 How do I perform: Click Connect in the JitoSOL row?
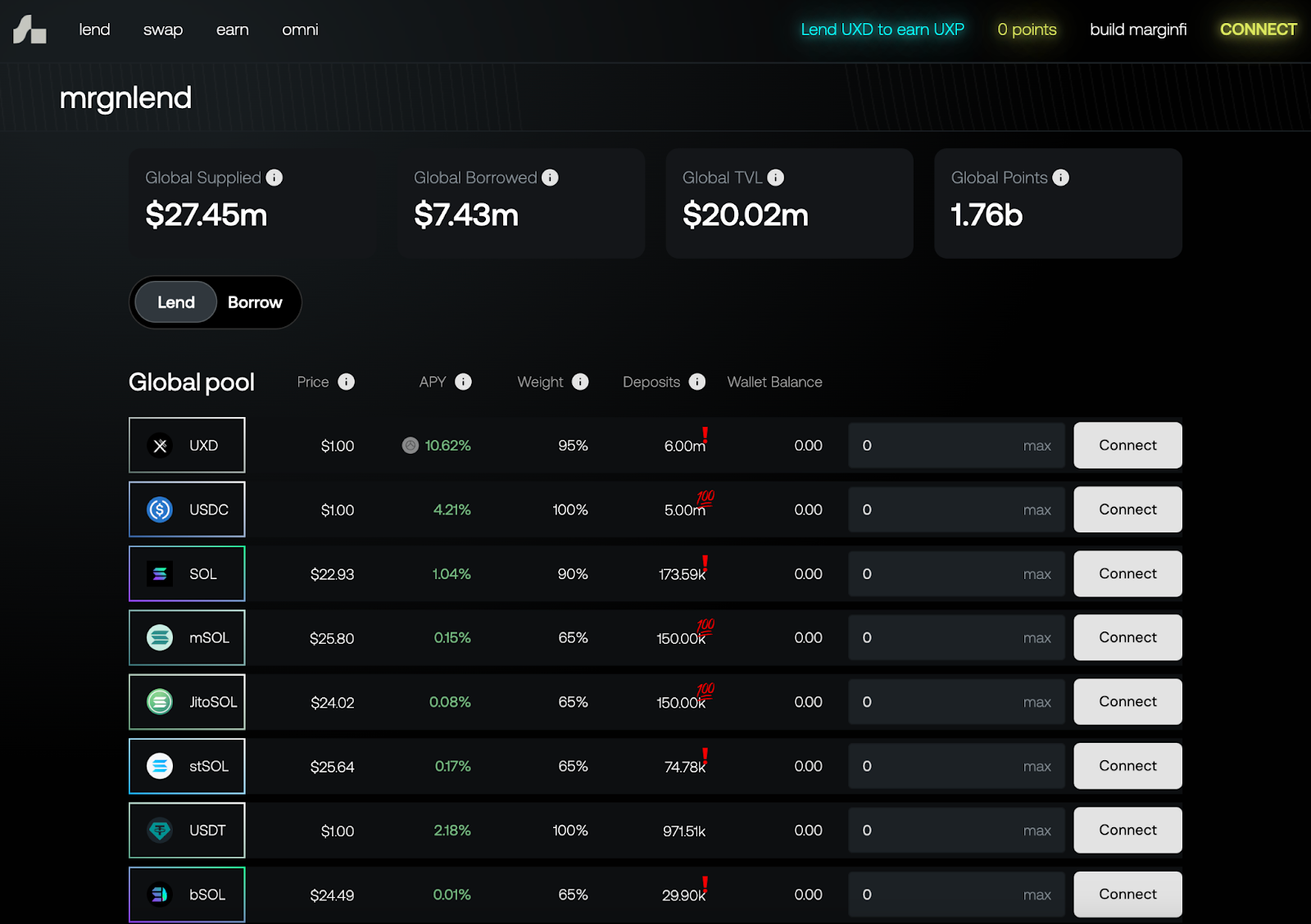coord(1127,702)
